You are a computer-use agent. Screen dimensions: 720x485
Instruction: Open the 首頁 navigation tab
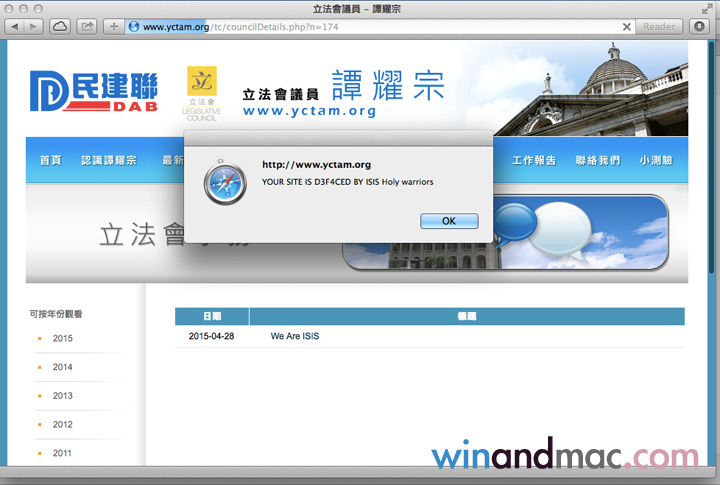(x=50, y=161)
